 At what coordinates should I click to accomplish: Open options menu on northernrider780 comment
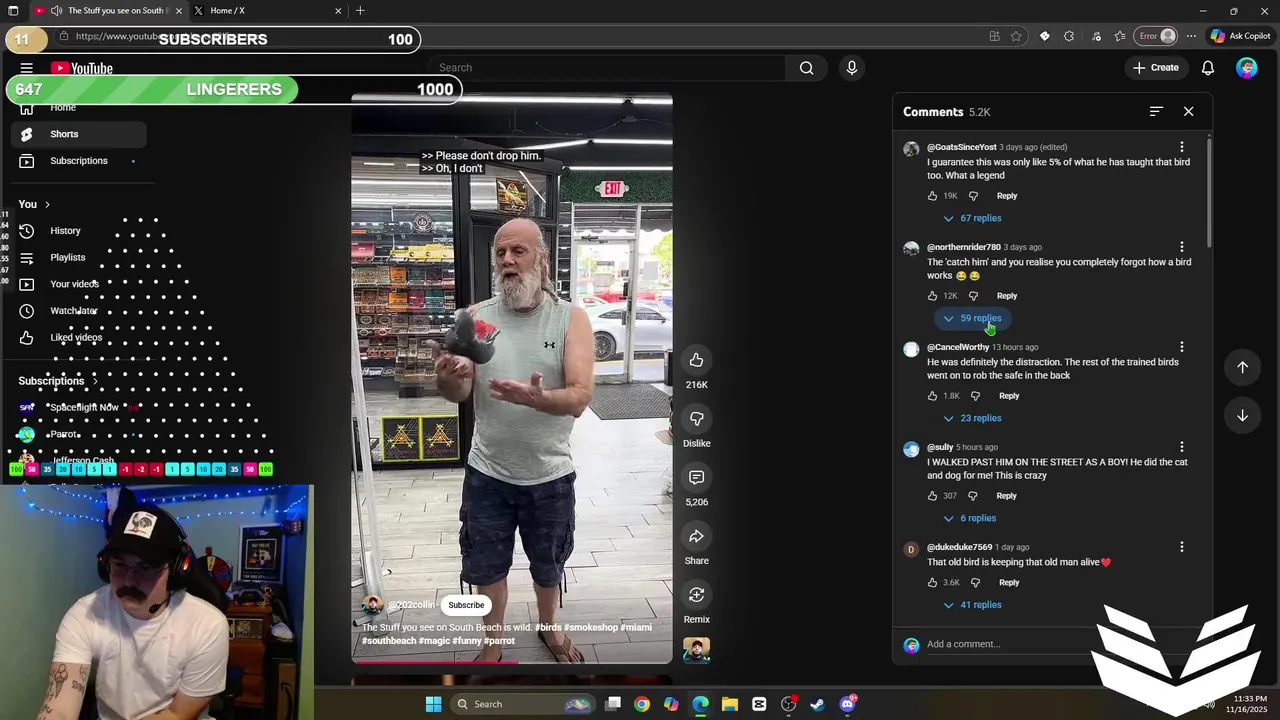coord(1181,247)
